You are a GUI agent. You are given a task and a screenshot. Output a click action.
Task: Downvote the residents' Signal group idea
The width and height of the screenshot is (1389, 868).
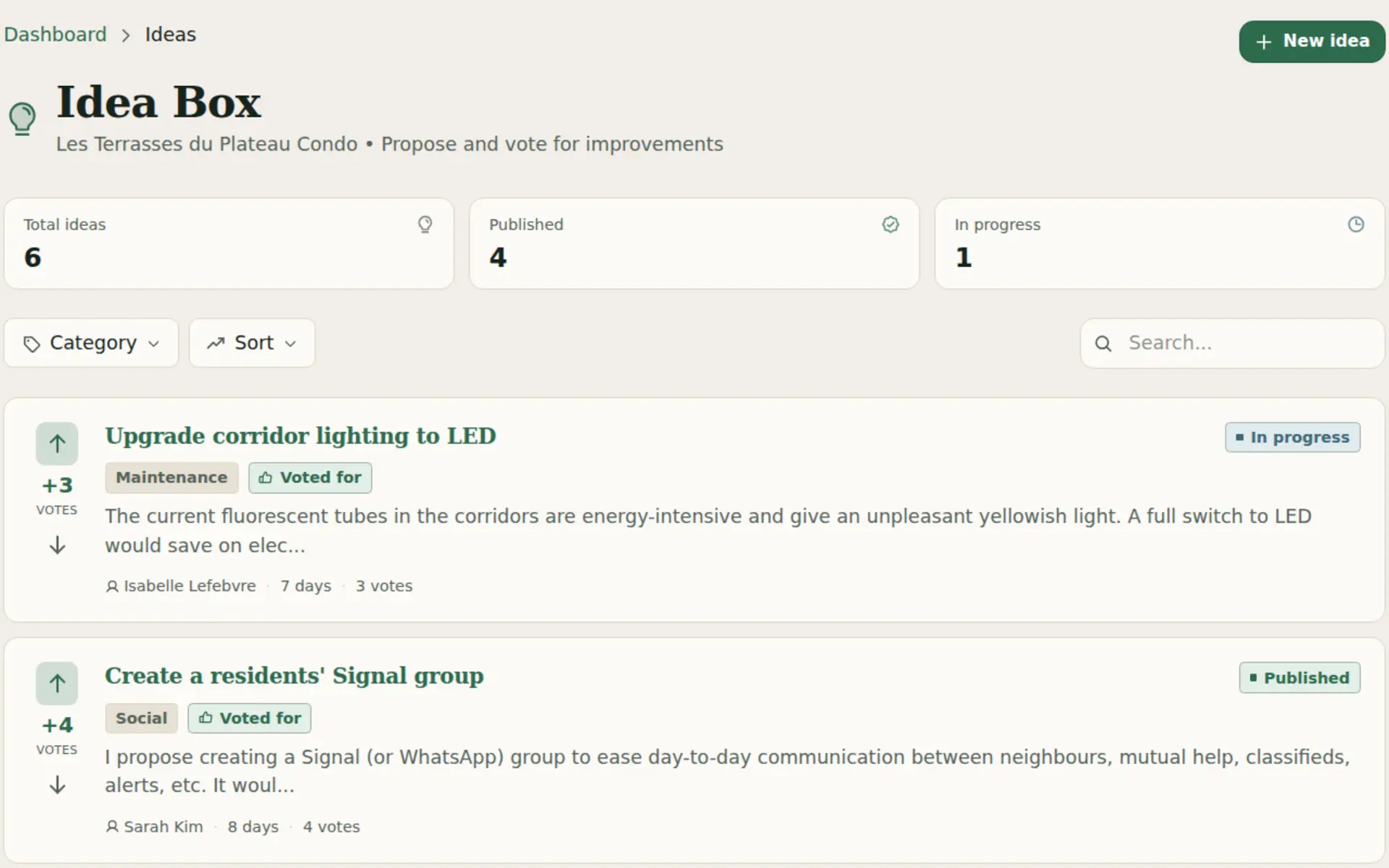click(x=57, y=785)
